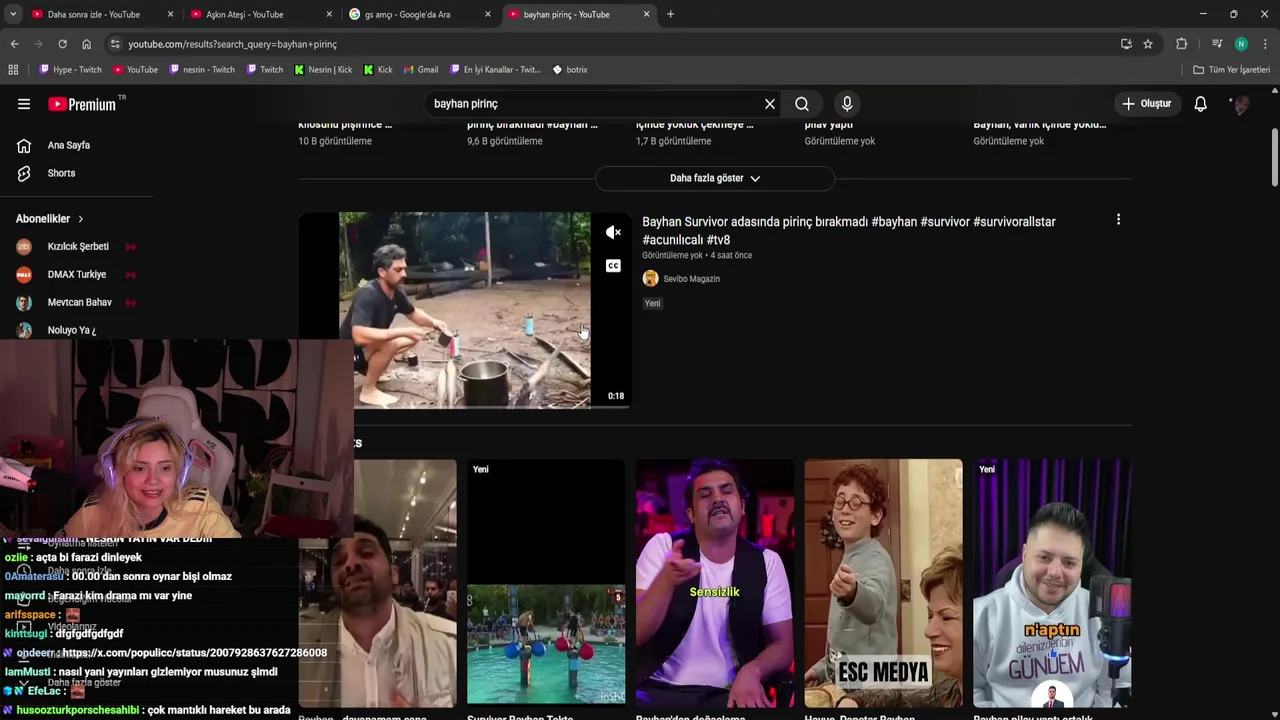The width and height of the screenshot is (1280, 720).
Task: Open the three-dot menu for Bayhan Survivor video
Action: pyautogui.click(x=1118, y=220)
